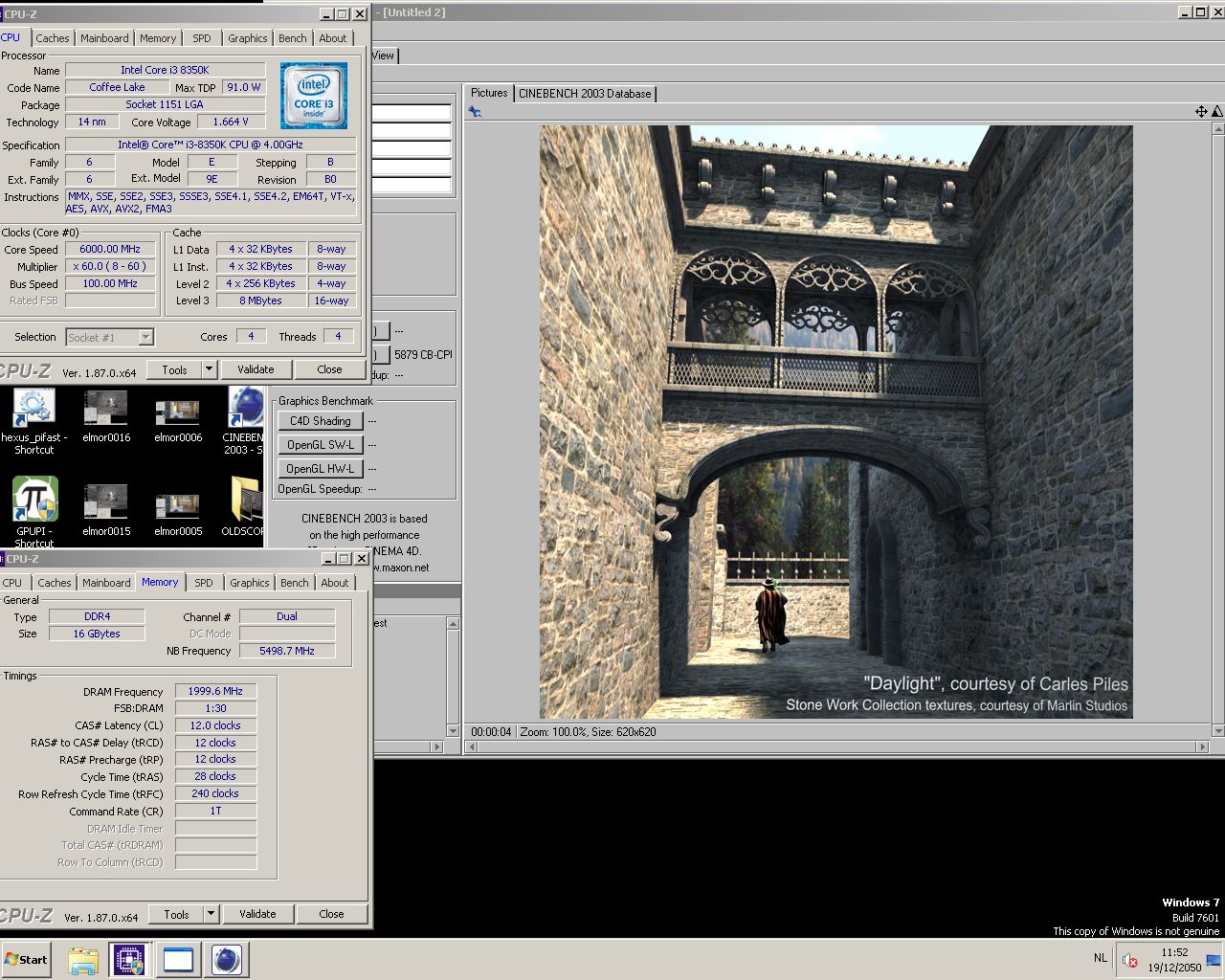
Task: Open the OLDSCOR folder on desktop
Action: tap(245, 507)
